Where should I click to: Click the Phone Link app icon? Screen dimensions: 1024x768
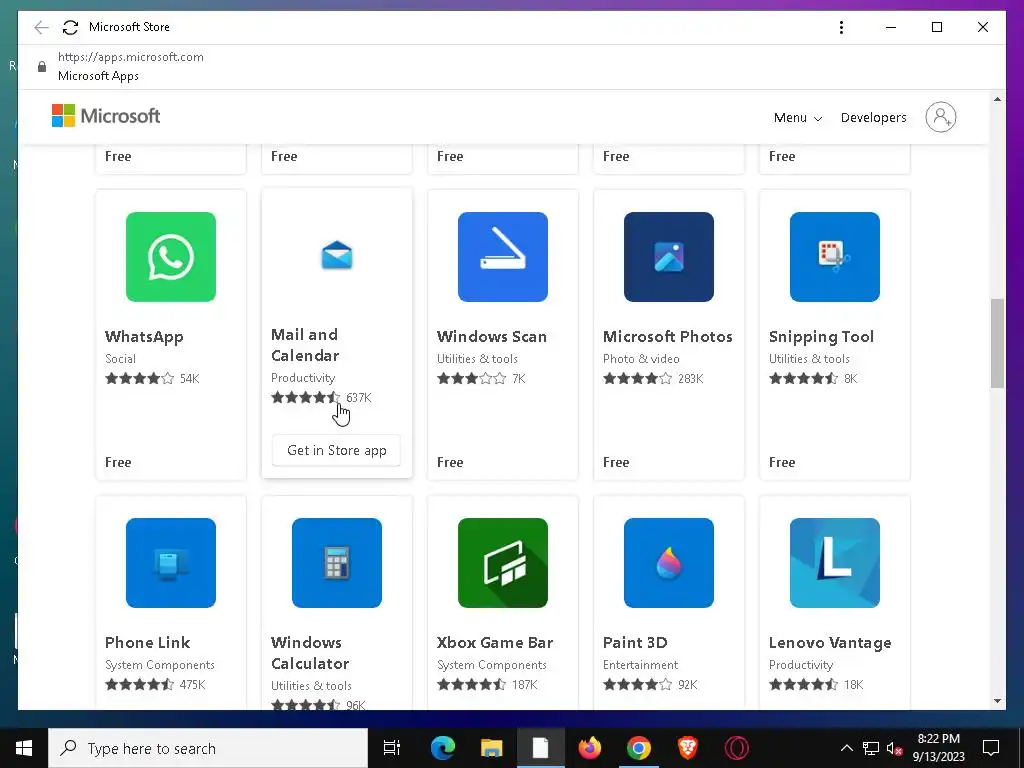pyautogui.click(x=170, y=563)
